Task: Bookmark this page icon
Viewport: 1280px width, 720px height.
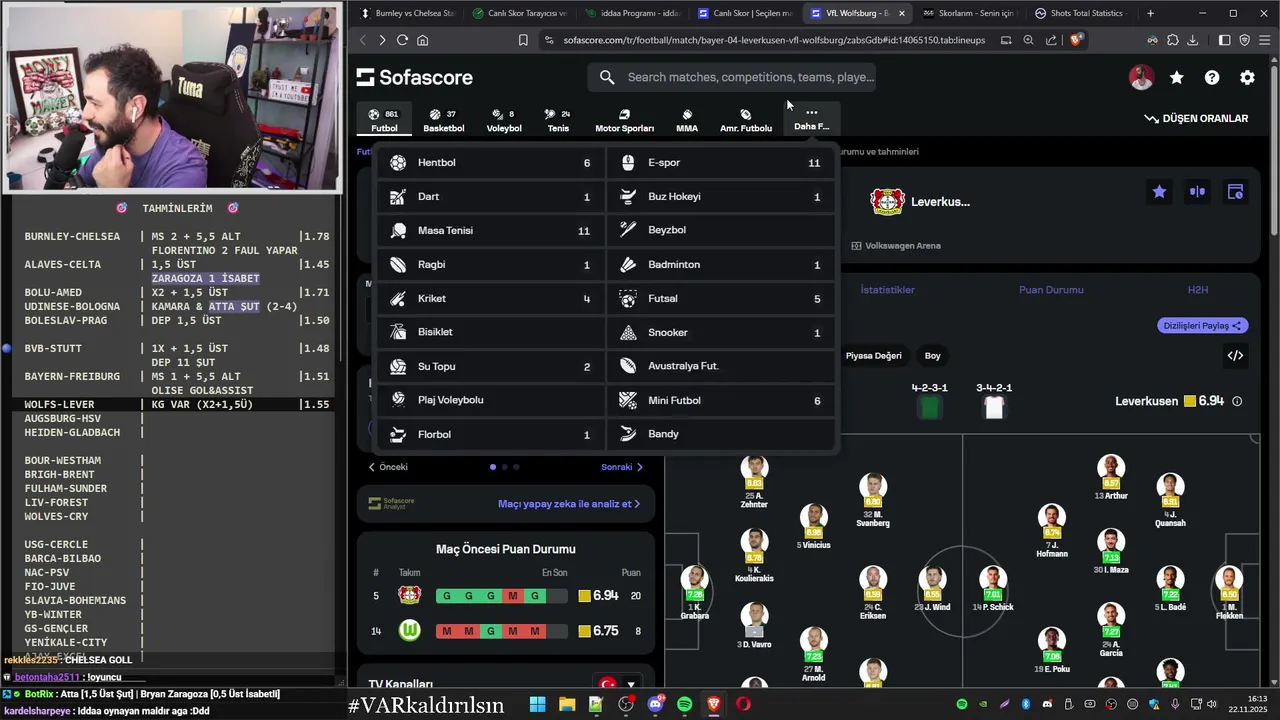Action: click(523, 40)
